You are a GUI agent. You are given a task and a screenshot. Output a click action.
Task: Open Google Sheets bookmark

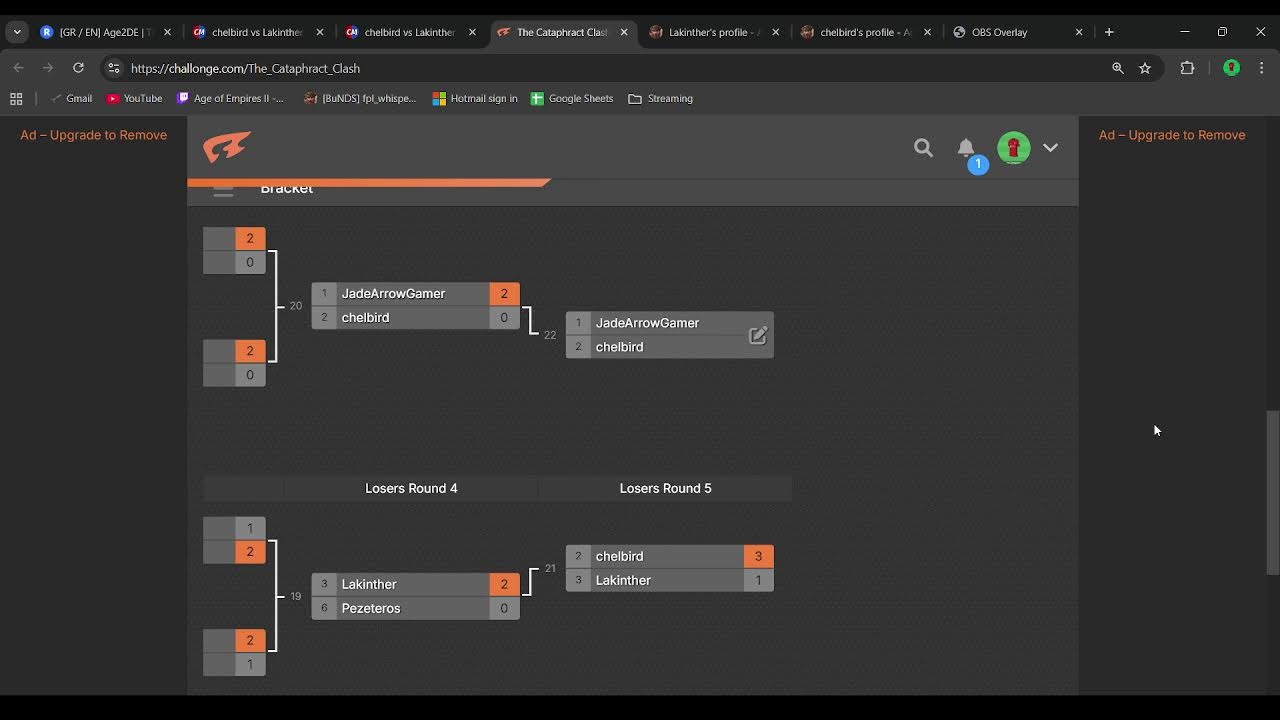572,98
